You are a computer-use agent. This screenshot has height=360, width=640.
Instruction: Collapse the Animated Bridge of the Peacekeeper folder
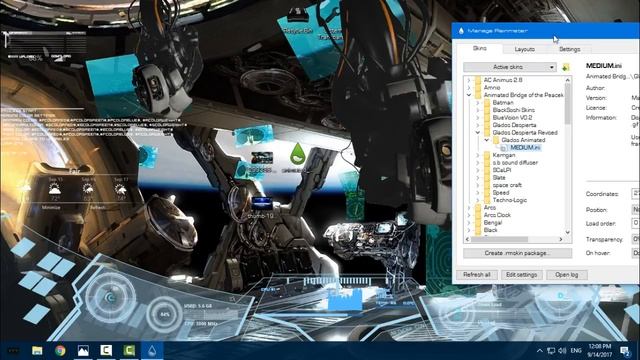point(469,95)
